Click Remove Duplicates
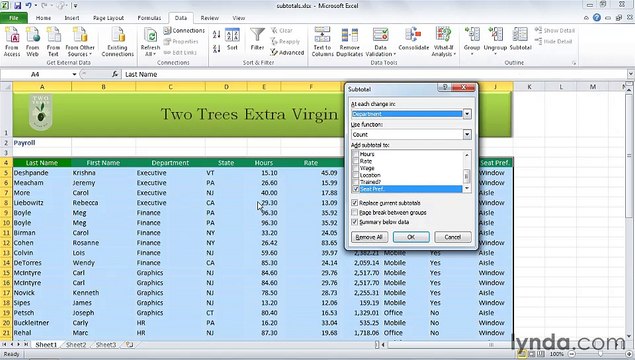 (x=349, y=41)
